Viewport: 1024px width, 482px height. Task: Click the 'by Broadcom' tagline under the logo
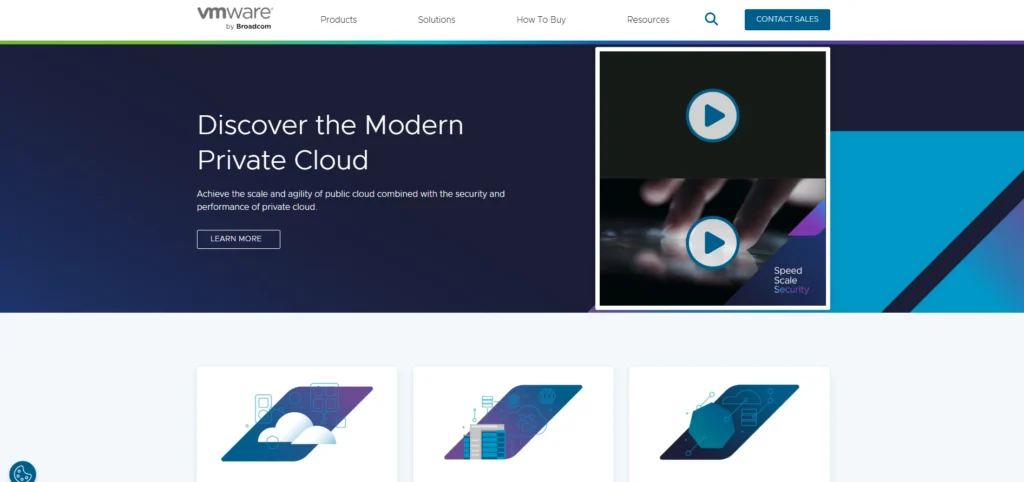248,27
